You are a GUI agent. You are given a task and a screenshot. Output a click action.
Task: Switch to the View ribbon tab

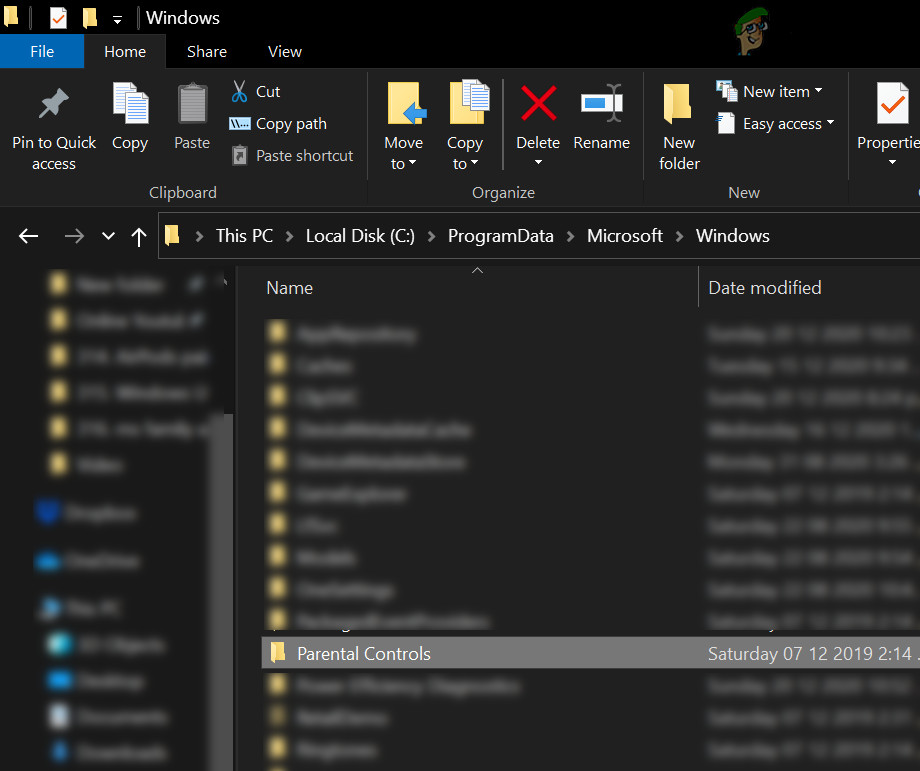pyautogui.click(x=285, y=52)
